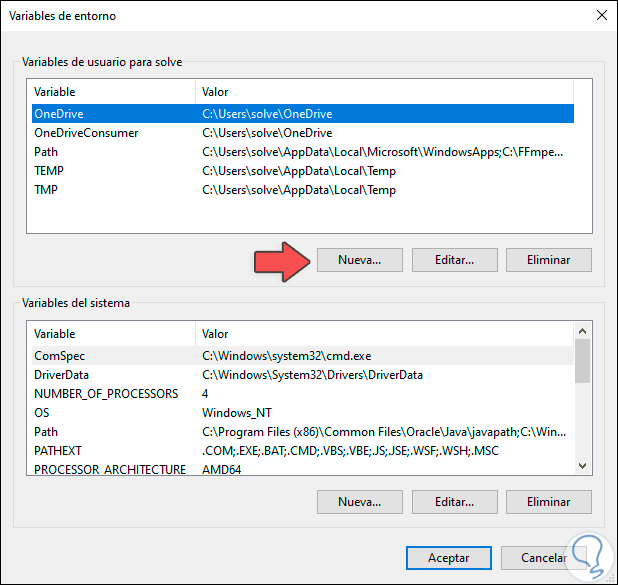Click Eliminar button for user variables
The width and height of the screenshot is (618, 585).
click(549, 260)
